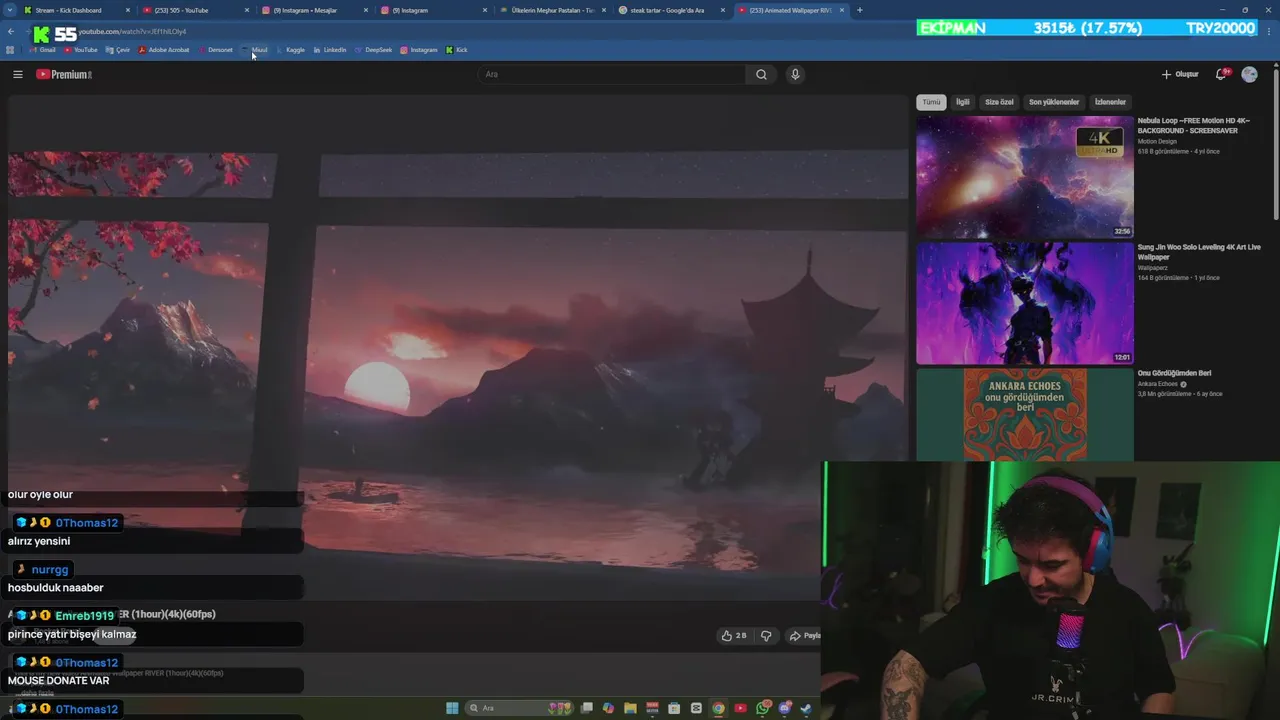This screenshot has height=720, width=1280.
Task: Open the YouTube hamburger guide menu
Action: click(17, 74)
